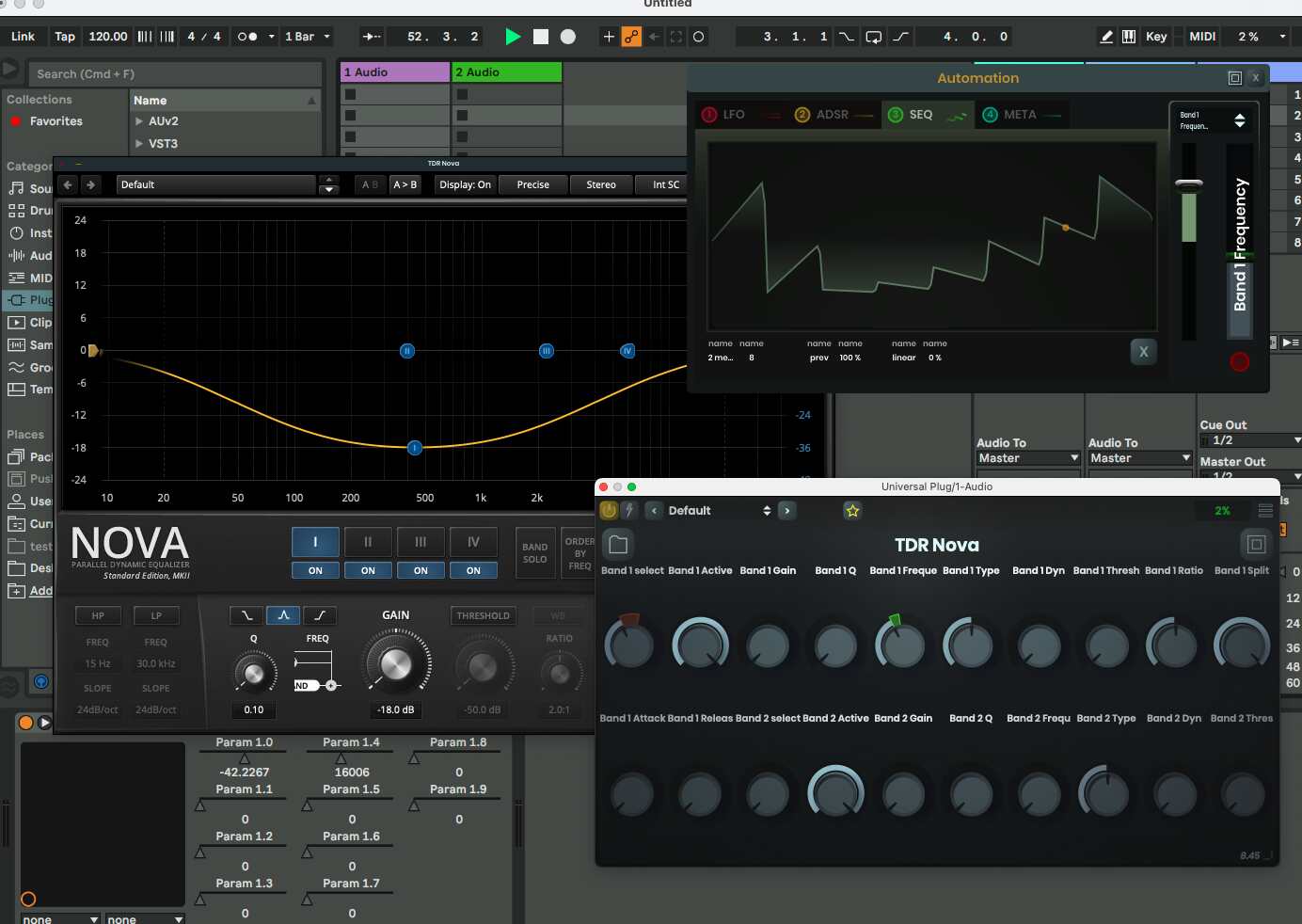Select the high-shelf filter shape in Nova

click(320, 615)
